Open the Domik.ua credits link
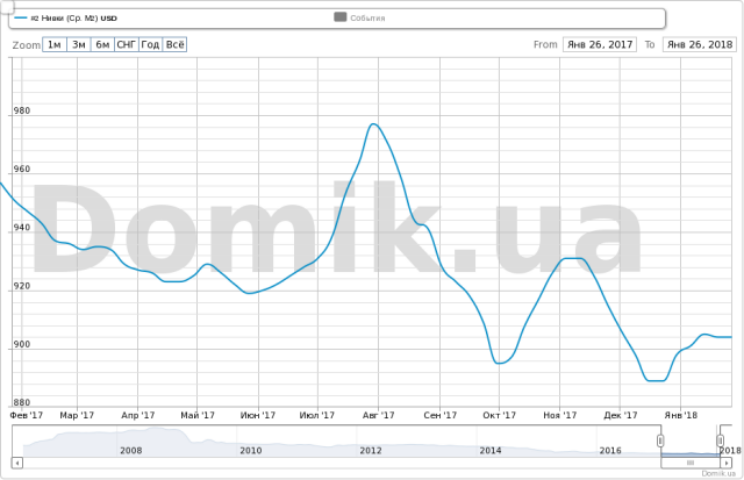The height and width of the screenshot is (480, 744). click(x=718, y=473)
